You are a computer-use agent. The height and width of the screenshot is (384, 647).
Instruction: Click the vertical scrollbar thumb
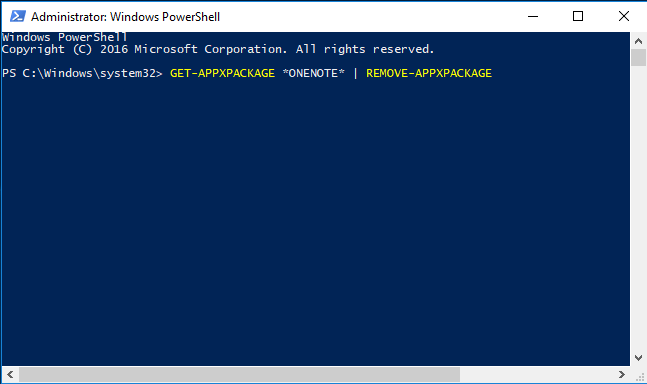click(638, 57)
